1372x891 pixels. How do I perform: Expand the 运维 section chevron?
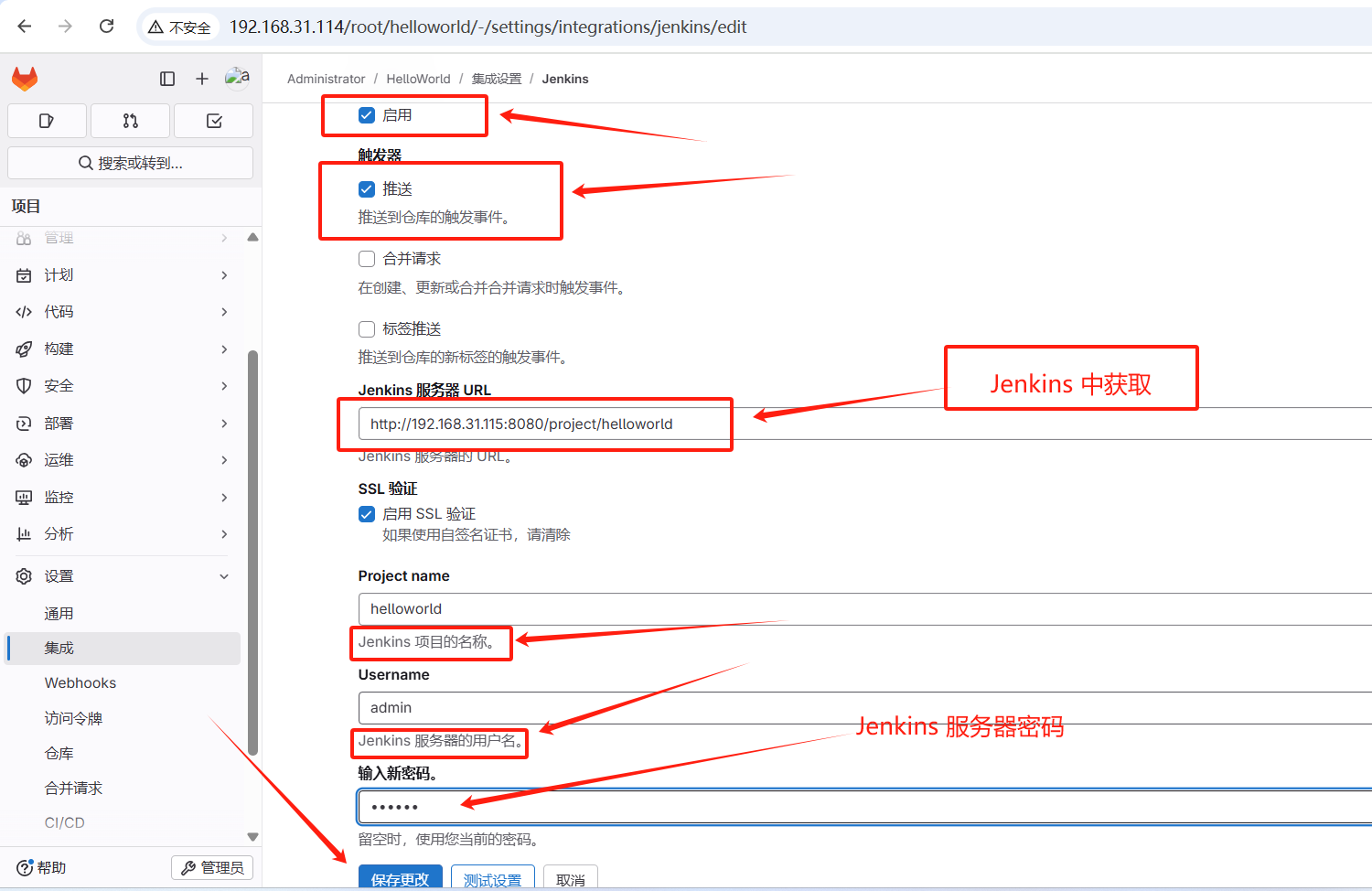224,460
